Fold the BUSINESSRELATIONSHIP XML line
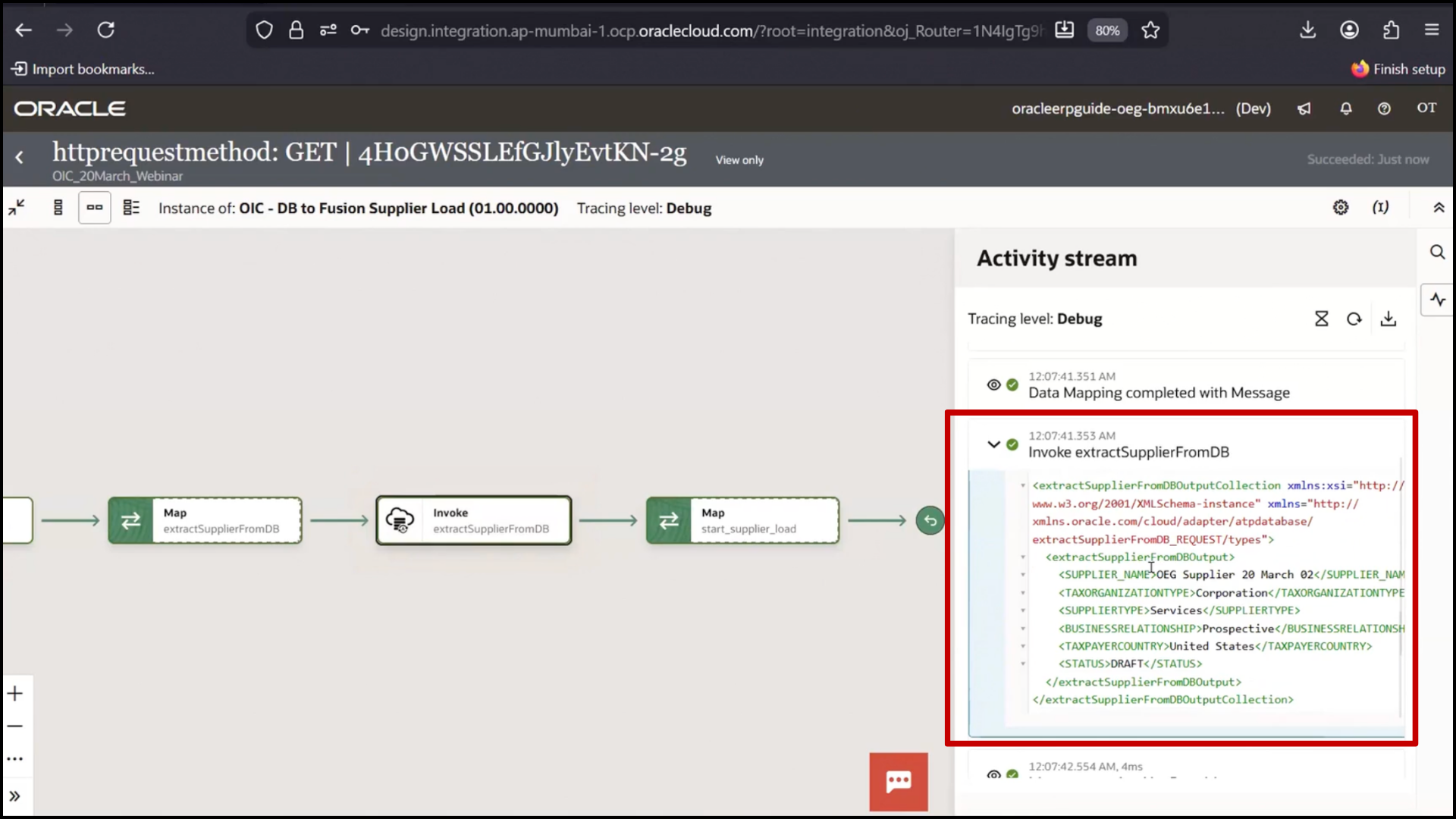This screenshot has width=1456, height=819. click(1023, 629)
